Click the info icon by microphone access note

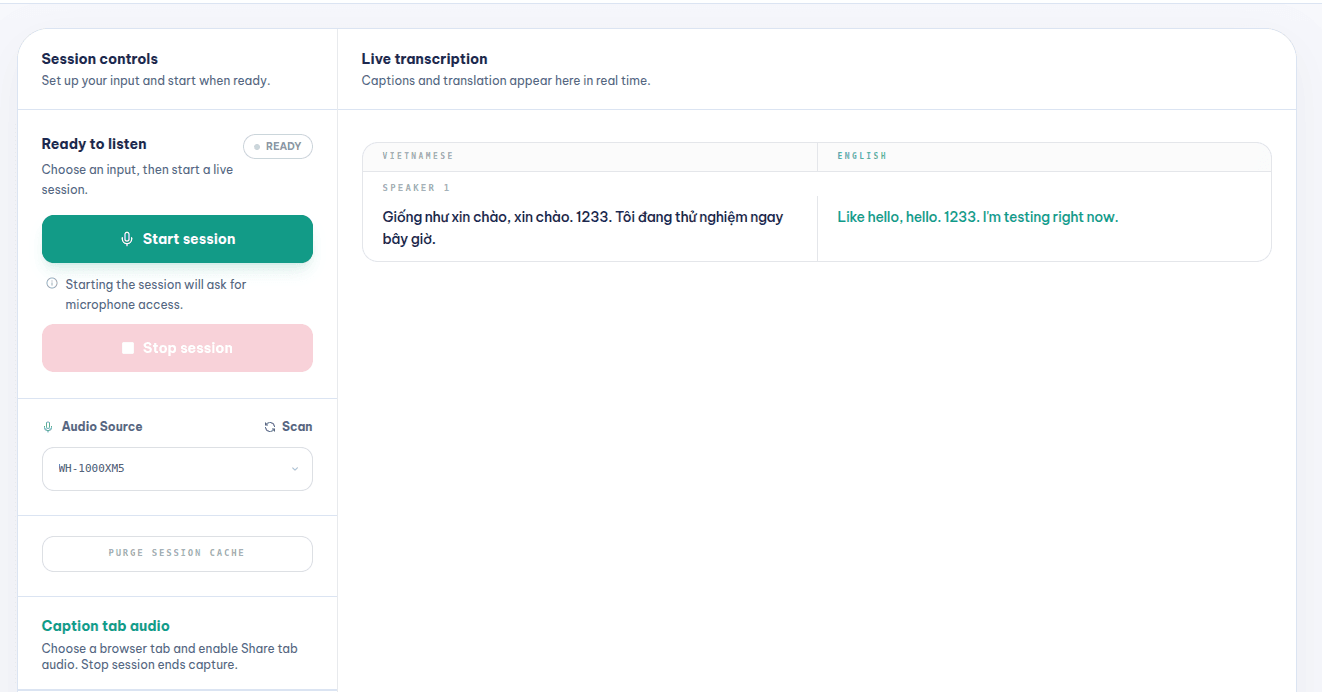point(52,284)
